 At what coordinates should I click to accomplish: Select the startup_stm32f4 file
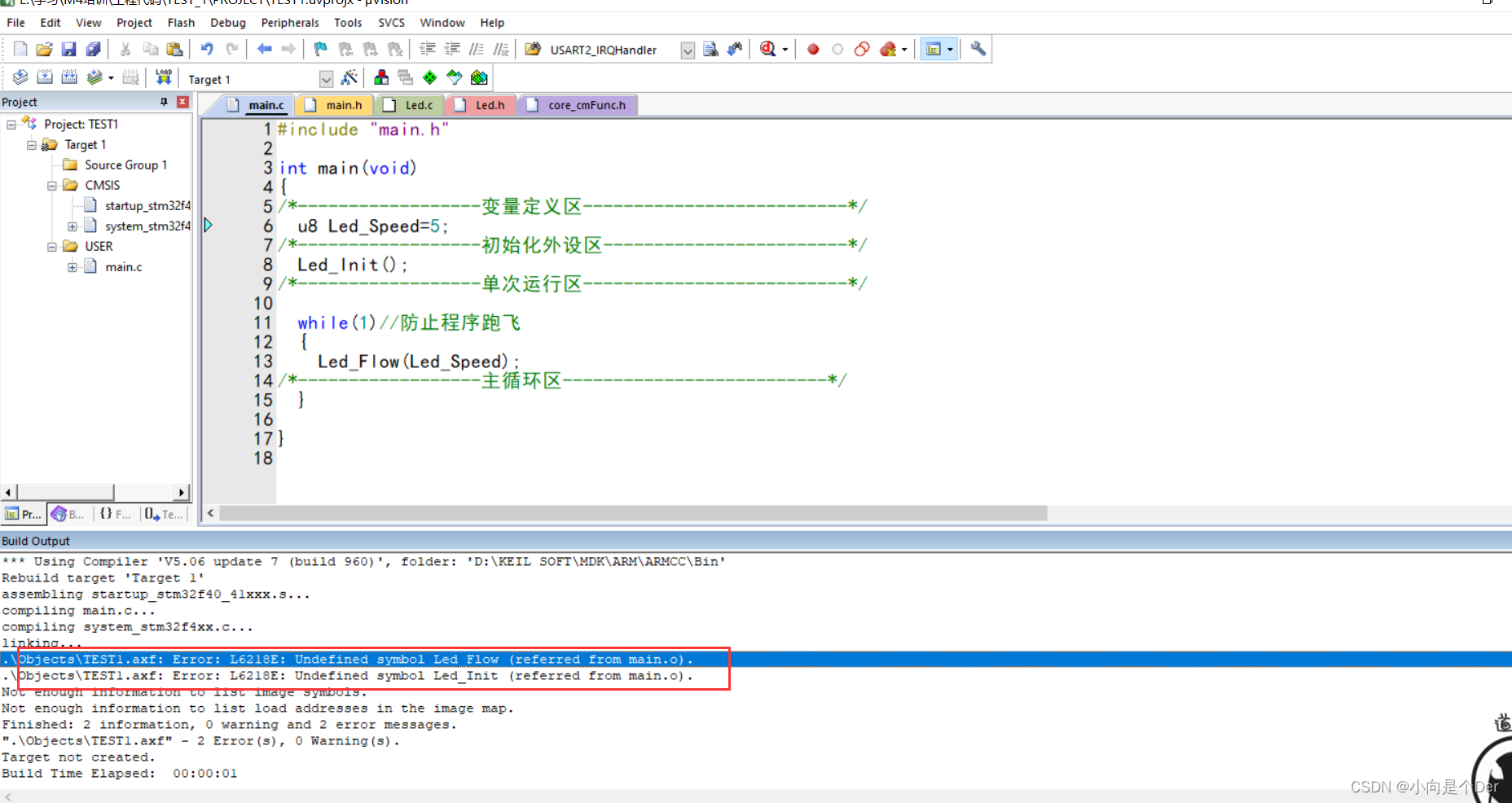tap(147, 206)
